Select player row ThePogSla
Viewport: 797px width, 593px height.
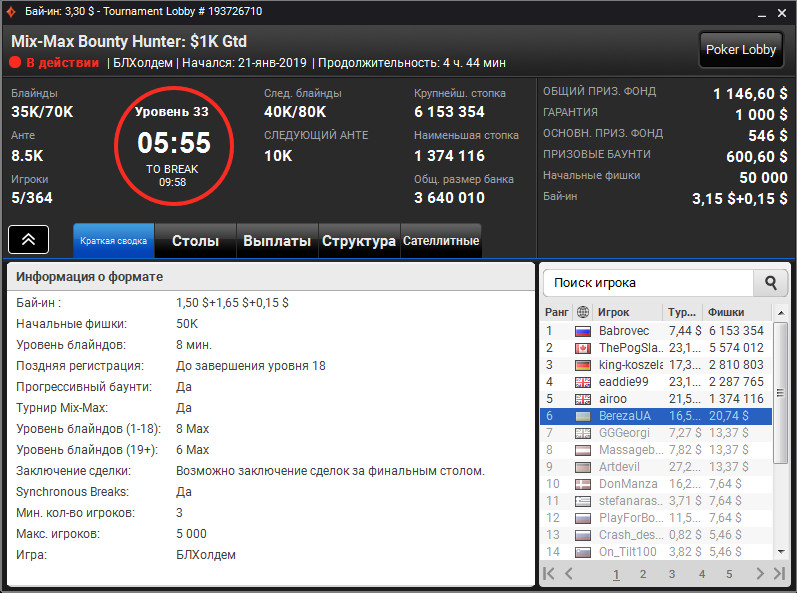pyautogui.click(x=656, y=348)
